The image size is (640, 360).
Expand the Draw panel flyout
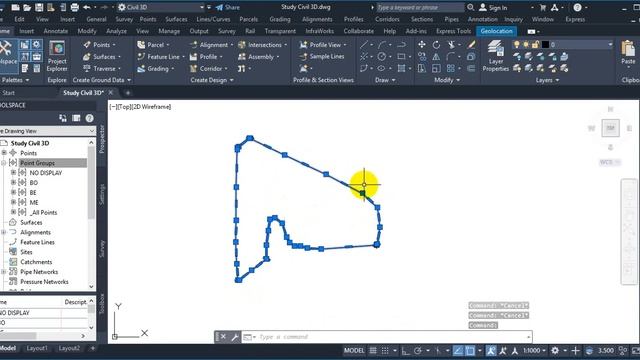[x=385, y=80]
